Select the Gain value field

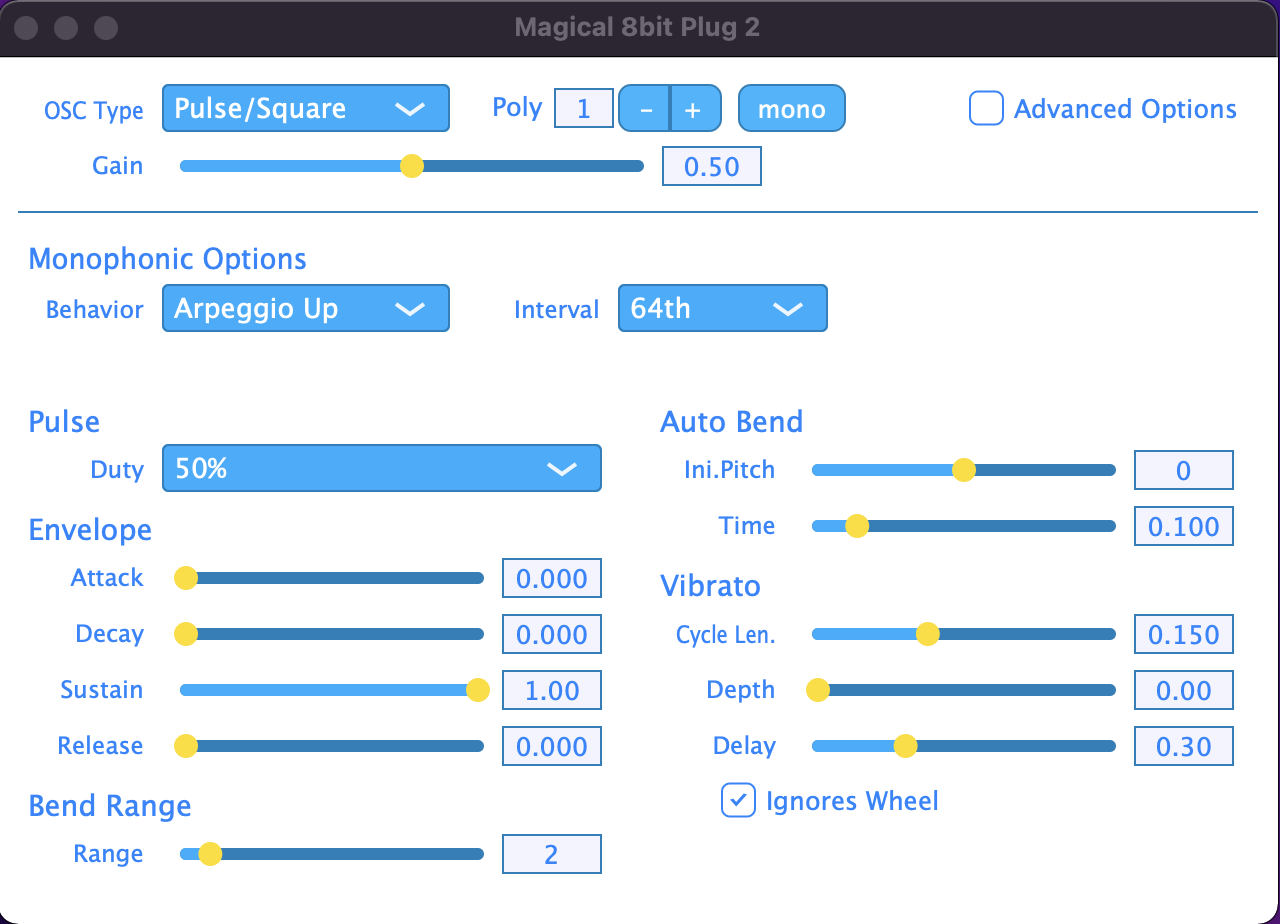point(711,166)
